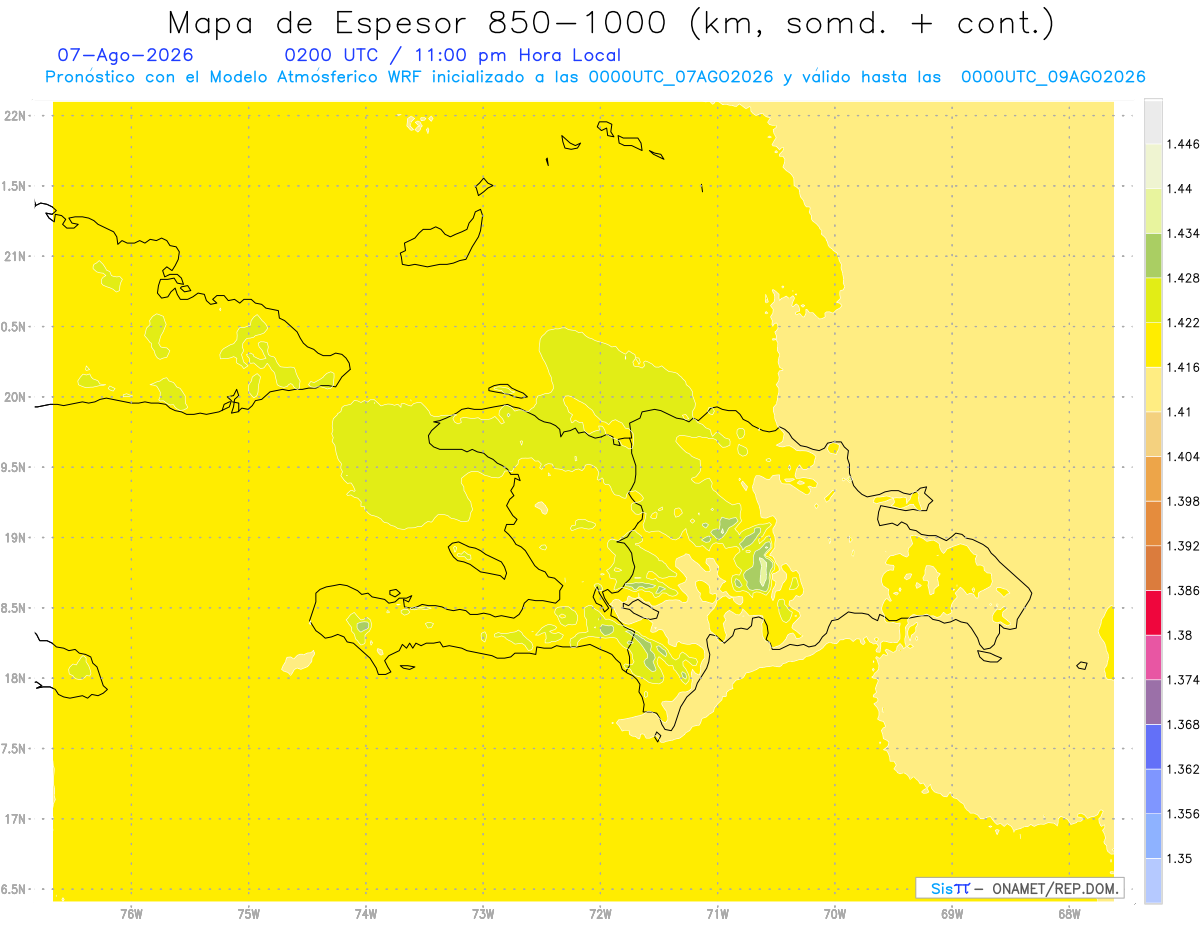Click the legend value "1.428"
This screenshot has width=1200, height=927.
[1184, 278]
